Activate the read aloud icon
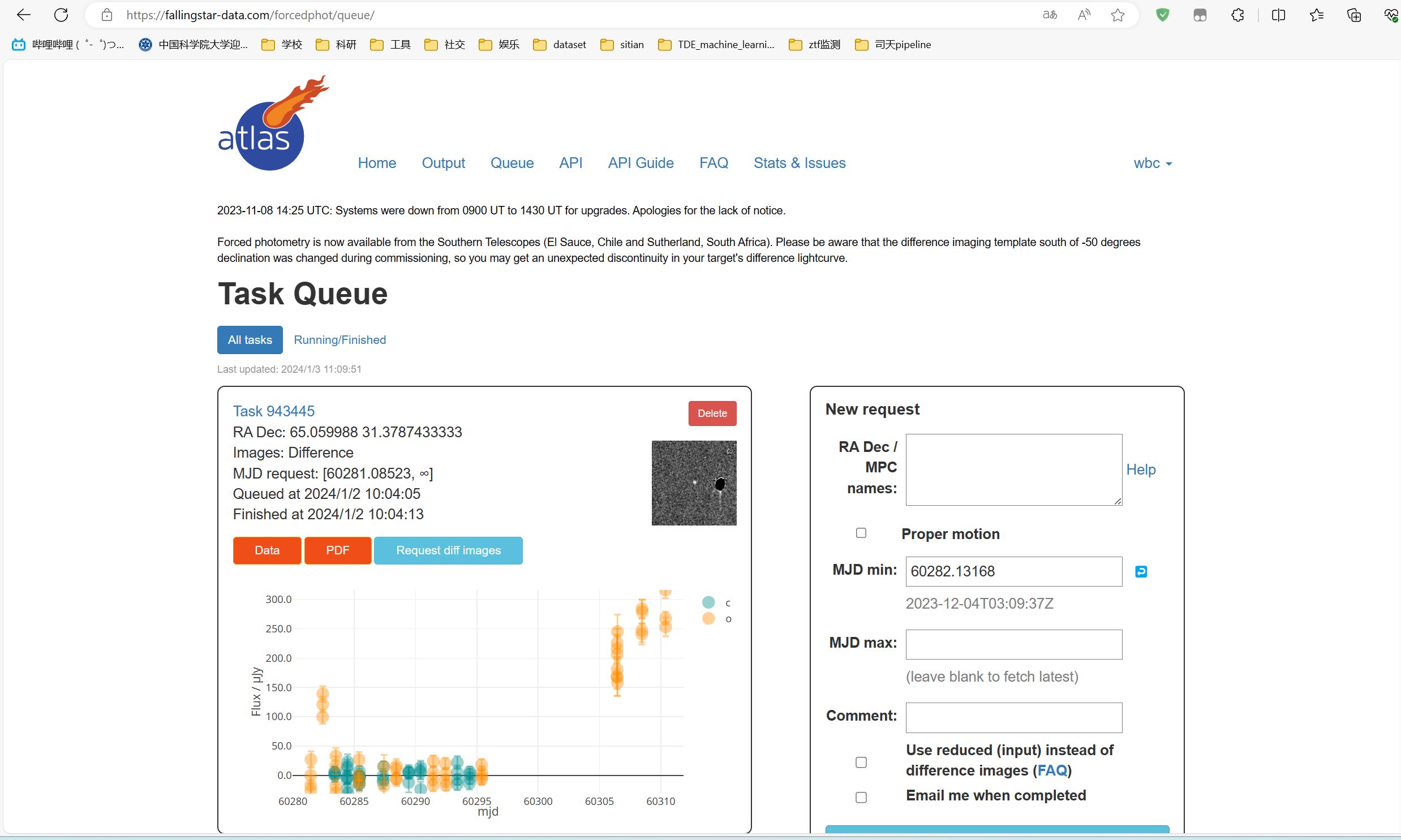Screen dimensions: 1401x840 pos(1084,15)
